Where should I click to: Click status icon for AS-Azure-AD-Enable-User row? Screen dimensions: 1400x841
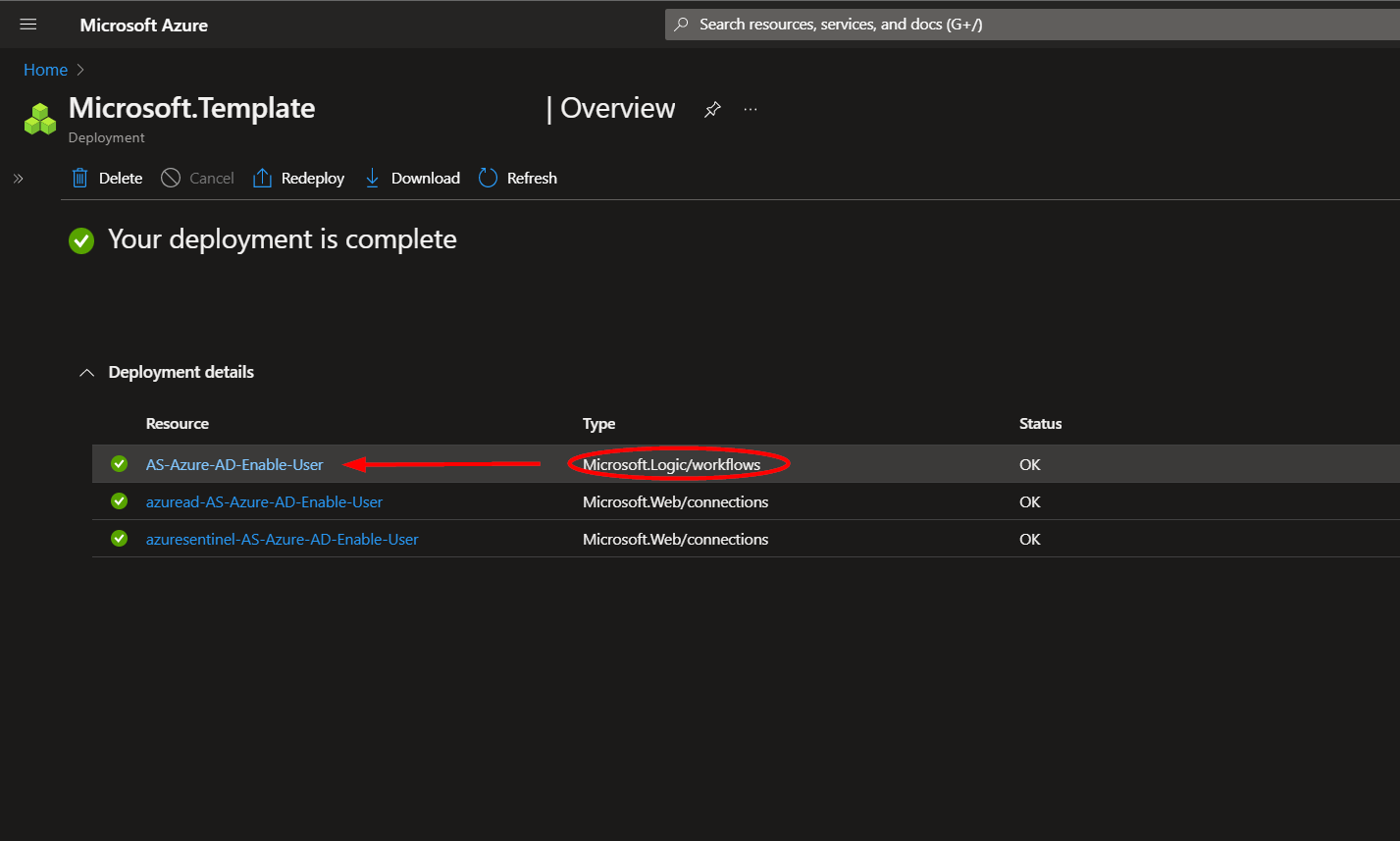point(120,464)
